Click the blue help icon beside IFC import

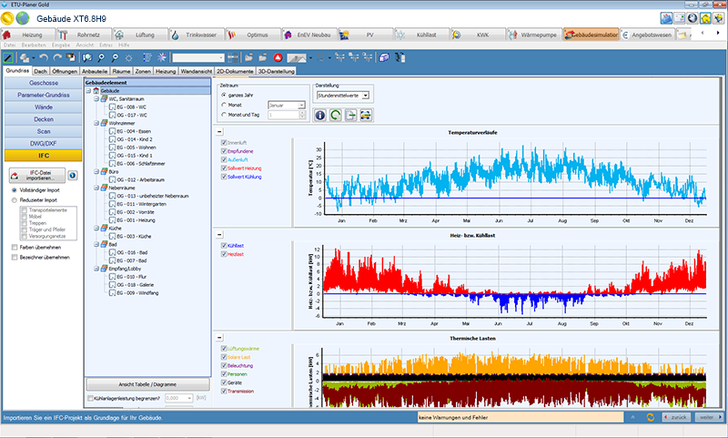click(x=73, y=176)
